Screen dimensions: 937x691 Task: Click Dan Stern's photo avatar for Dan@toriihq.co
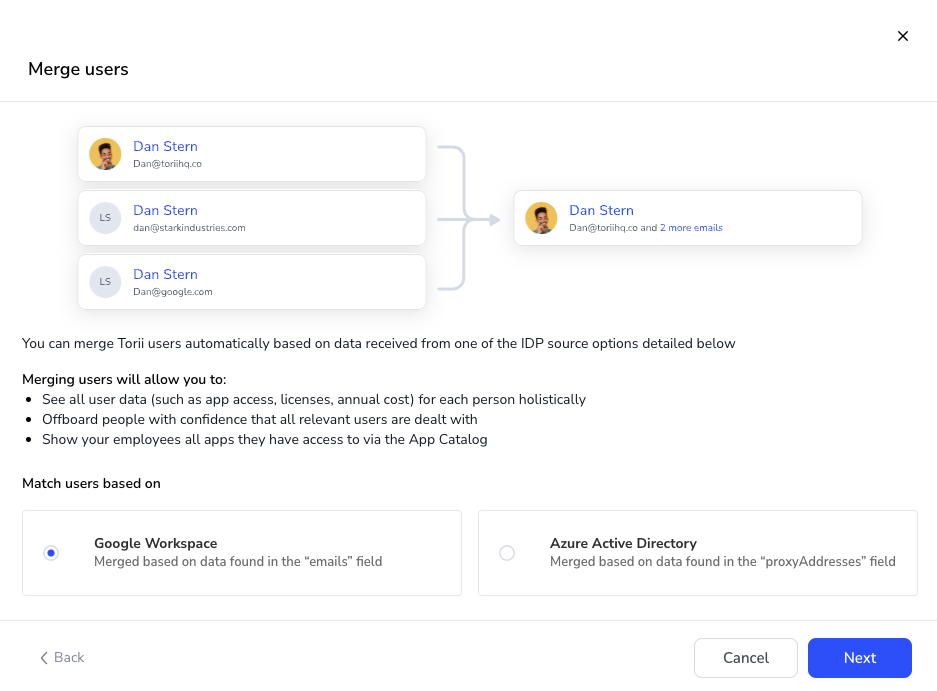coord(105,154)
